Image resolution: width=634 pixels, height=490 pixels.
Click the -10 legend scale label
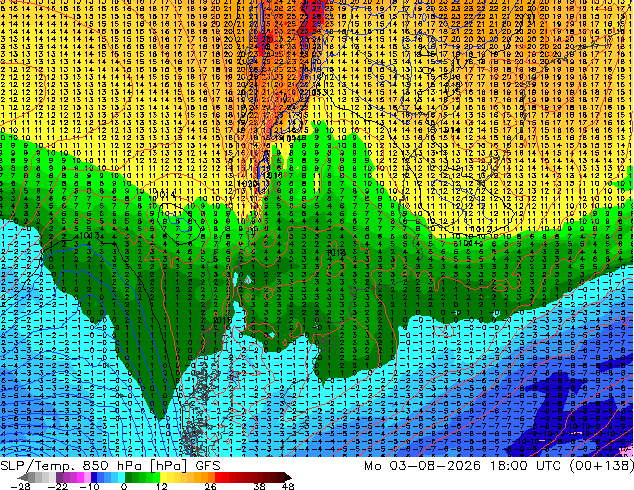[89, 486]
